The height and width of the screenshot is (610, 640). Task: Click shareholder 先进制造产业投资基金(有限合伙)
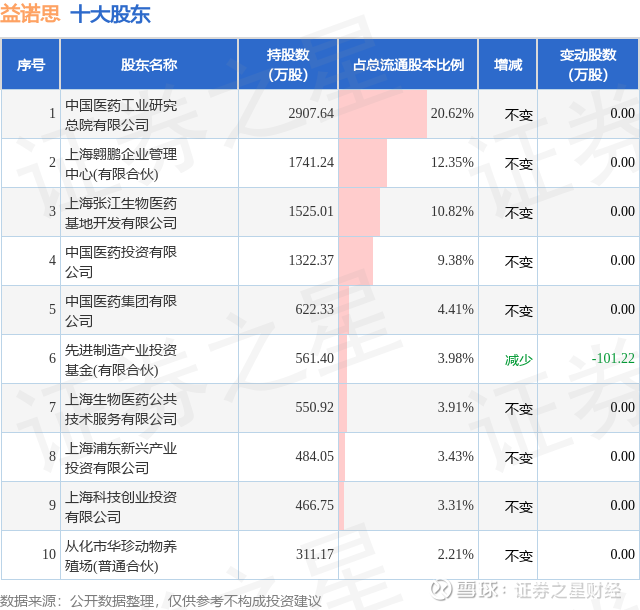click(121, 360)
